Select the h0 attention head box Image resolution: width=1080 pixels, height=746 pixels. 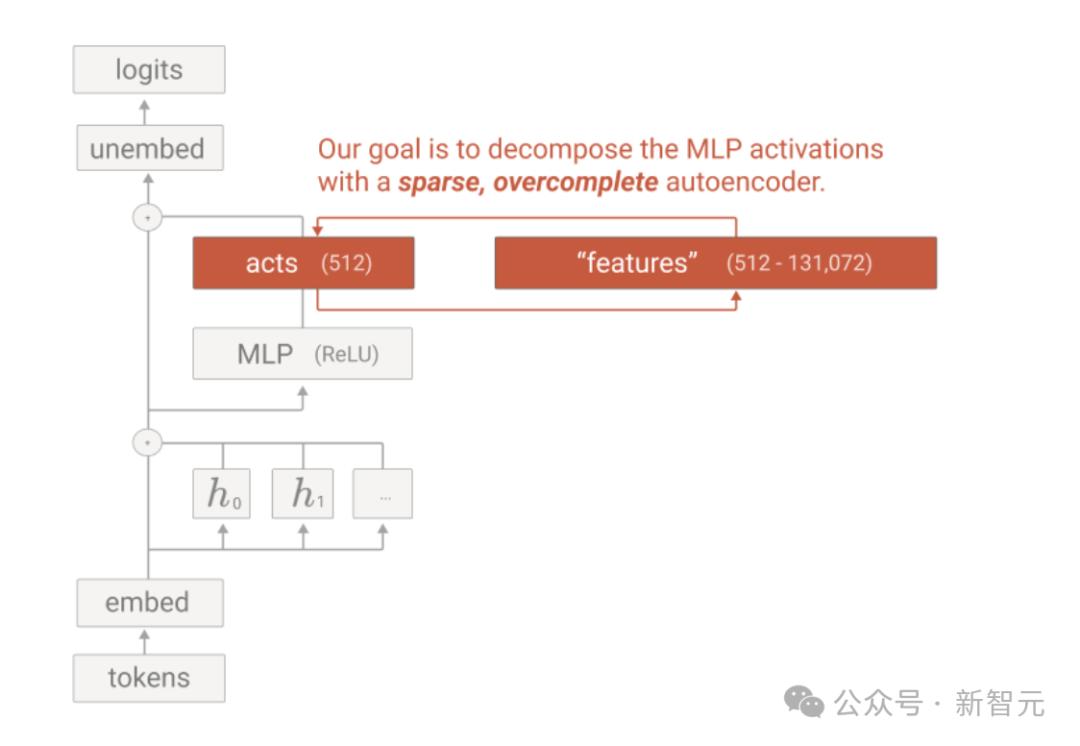click(x=222, y=494)
